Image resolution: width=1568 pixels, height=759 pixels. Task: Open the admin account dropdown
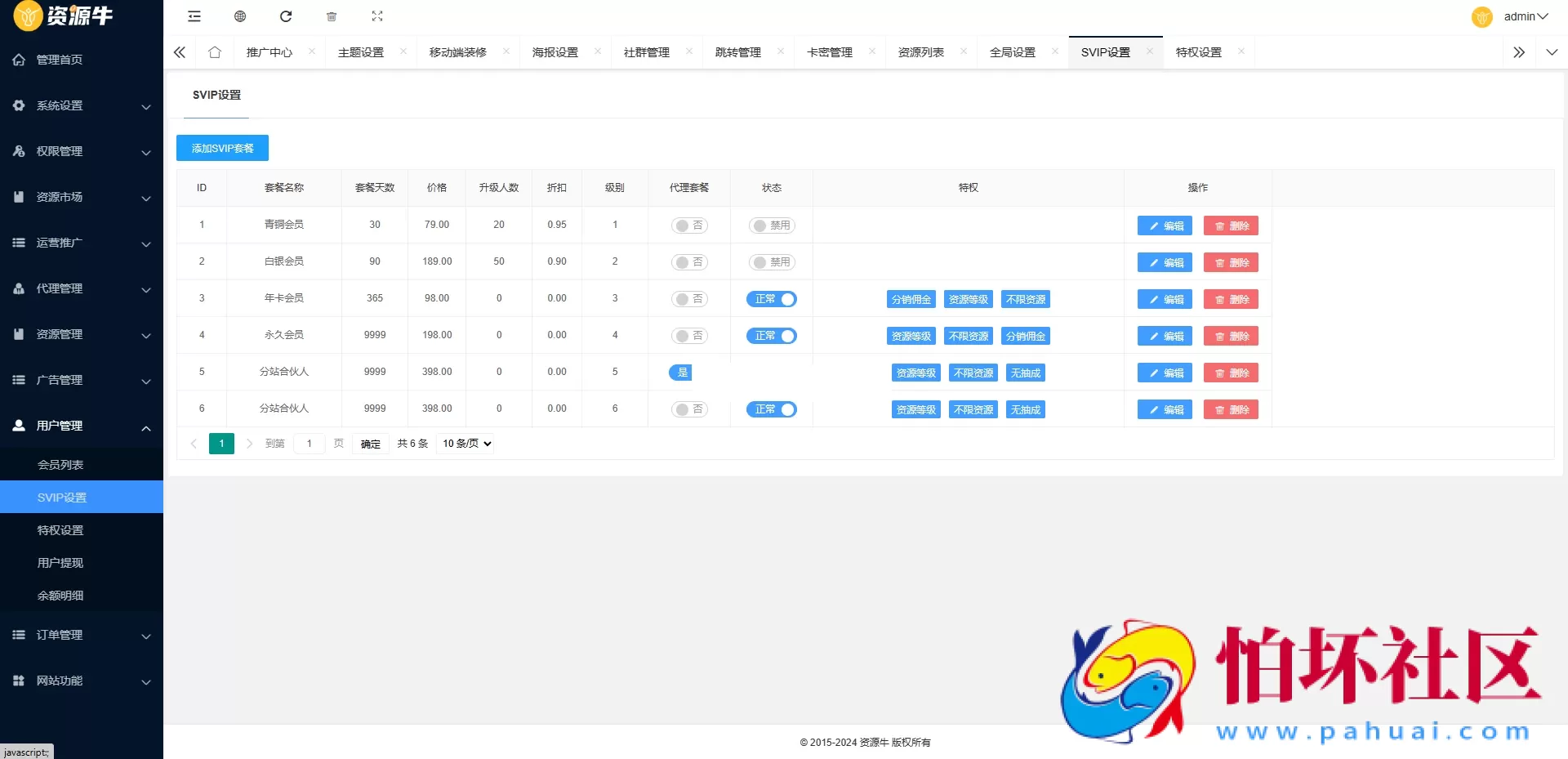(x=1524, y=16)
